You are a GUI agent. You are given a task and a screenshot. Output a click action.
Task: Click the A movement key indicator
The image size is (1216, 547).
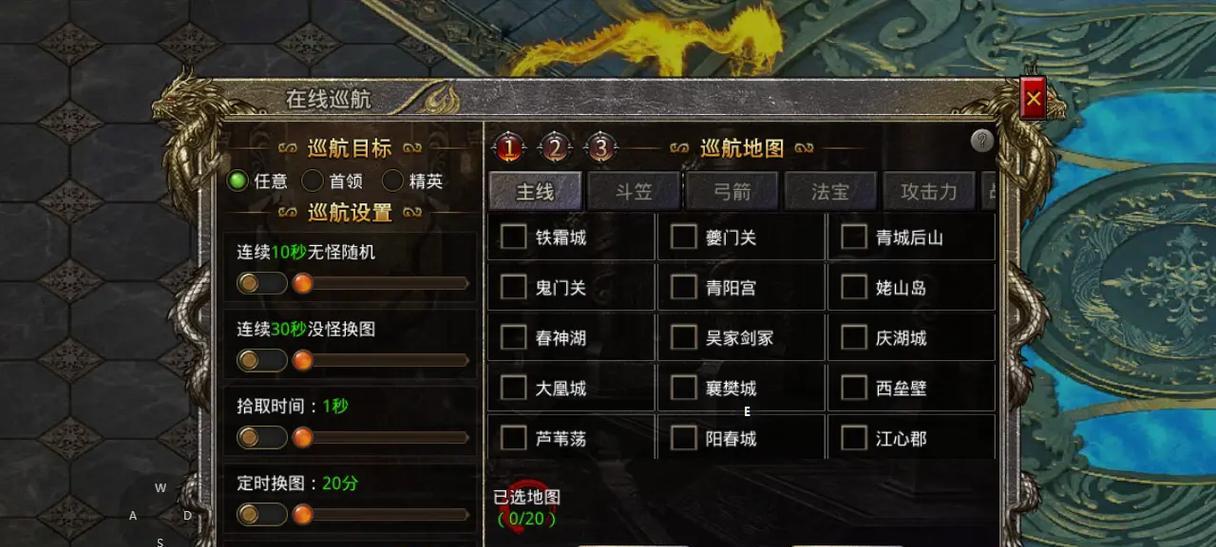pyautogui.click(x=133, y=516)
